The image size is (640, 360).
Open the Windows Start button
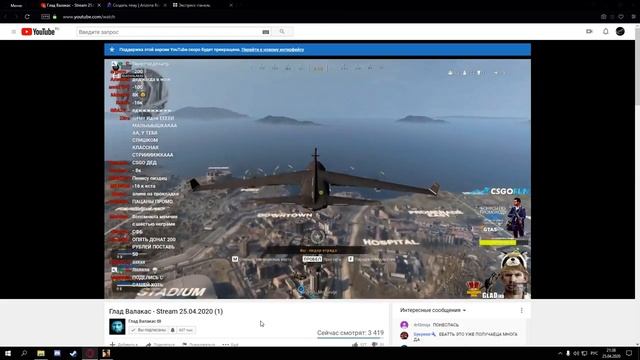tap(8, 353)
